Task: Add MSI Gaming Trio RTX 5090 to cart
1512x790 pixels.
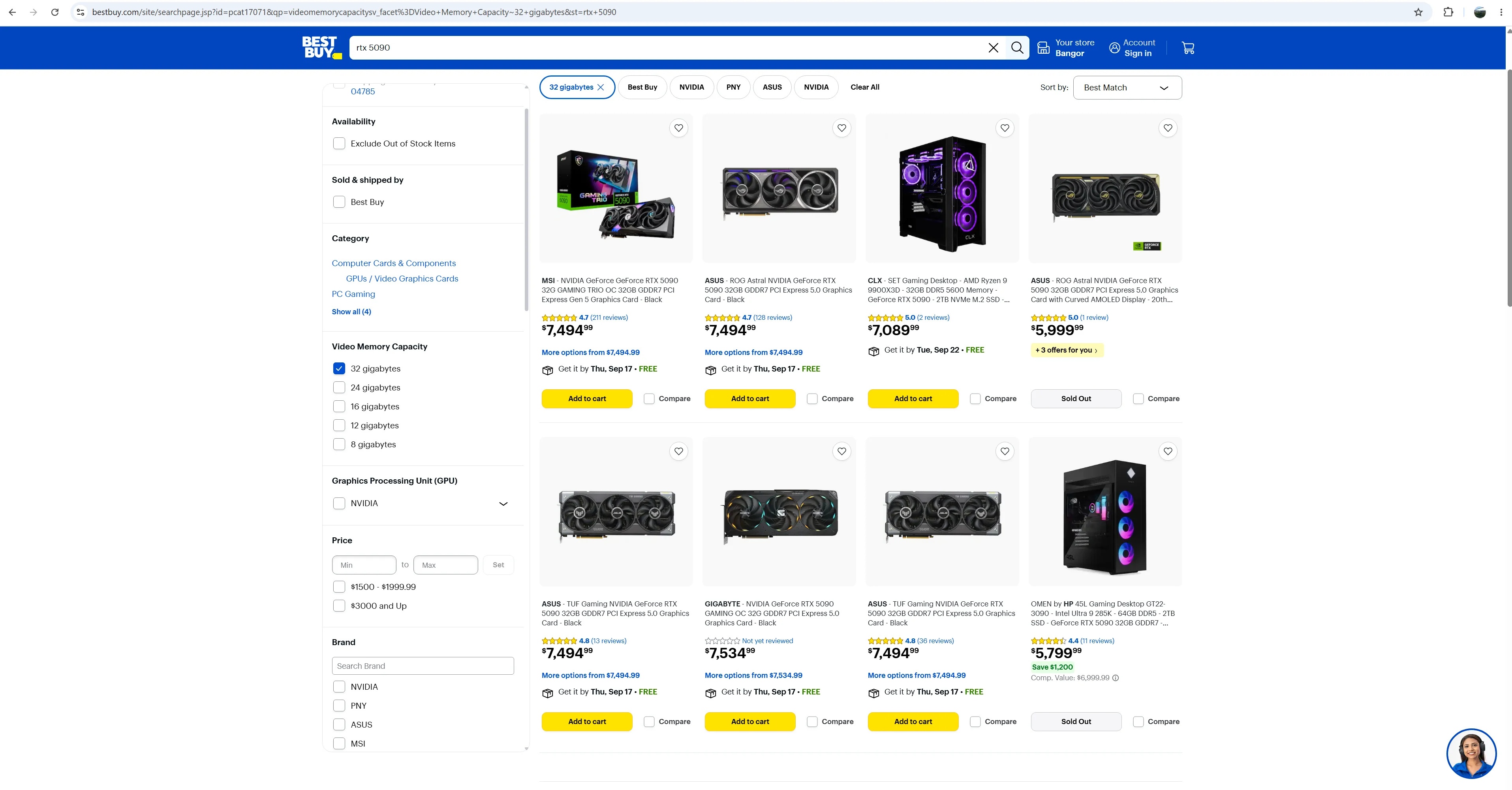Action: 587,398
